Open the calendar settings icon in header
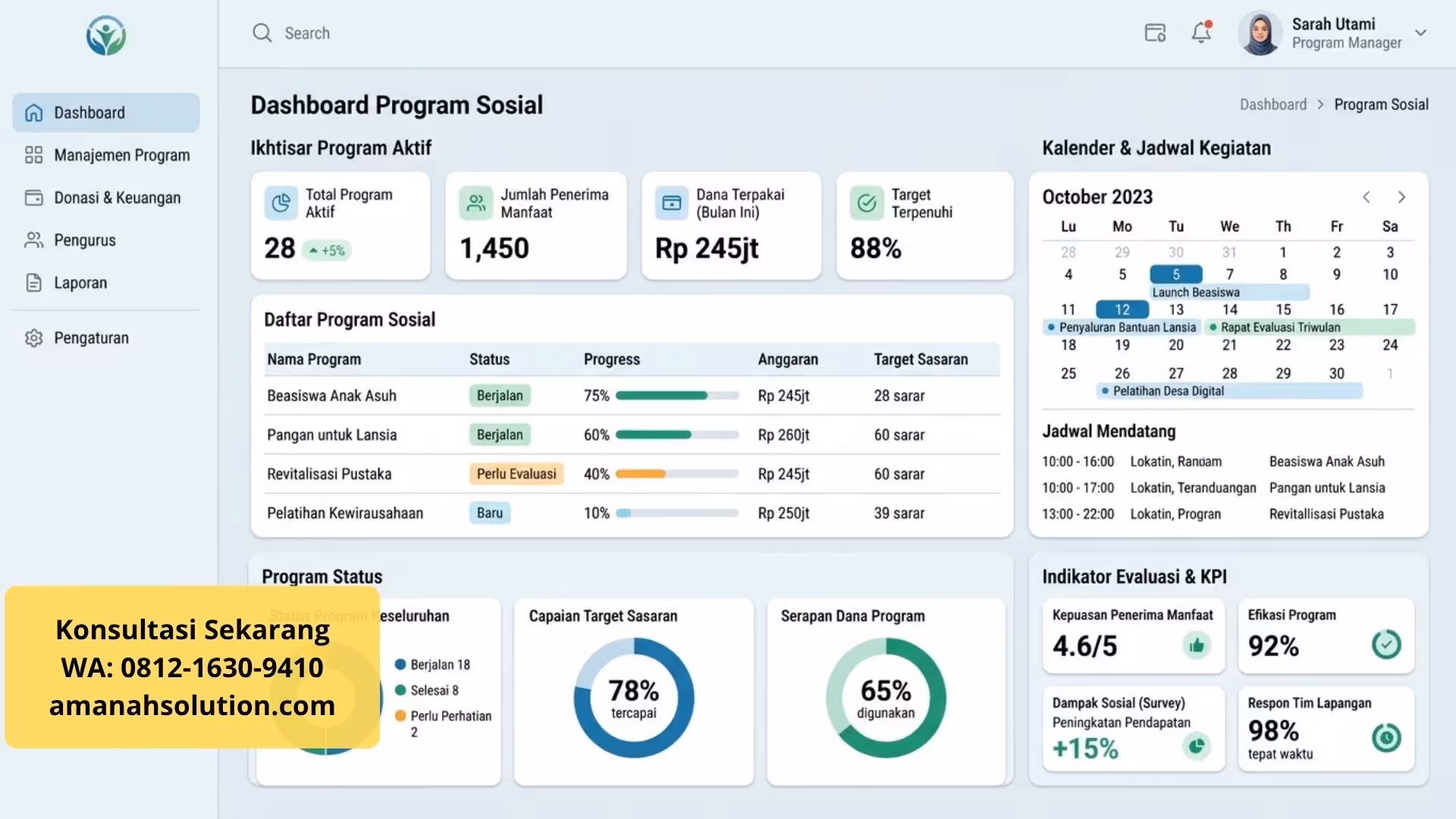Image resolution: width=1456 pixels, height=819 pixels. [x=1155, y=33]
